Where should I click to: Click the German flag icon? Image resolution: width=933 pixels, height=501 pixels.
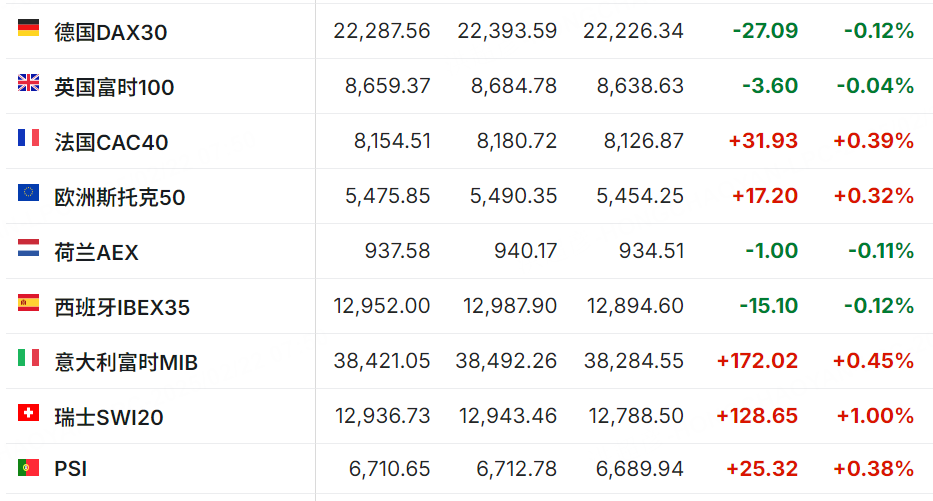point(28,27)
